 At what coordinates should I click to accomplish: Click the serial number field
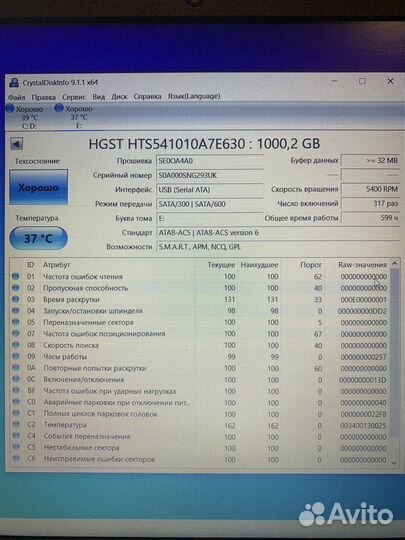[x=210, y=175]
